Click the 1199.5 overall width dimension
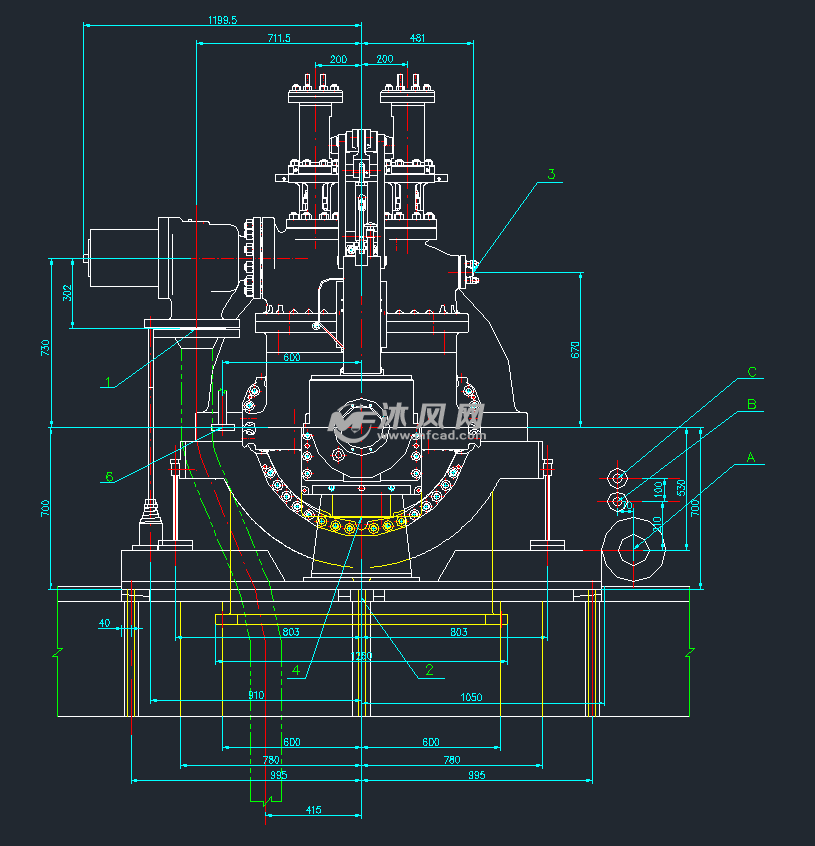The image size is (815, 846). 222,20
